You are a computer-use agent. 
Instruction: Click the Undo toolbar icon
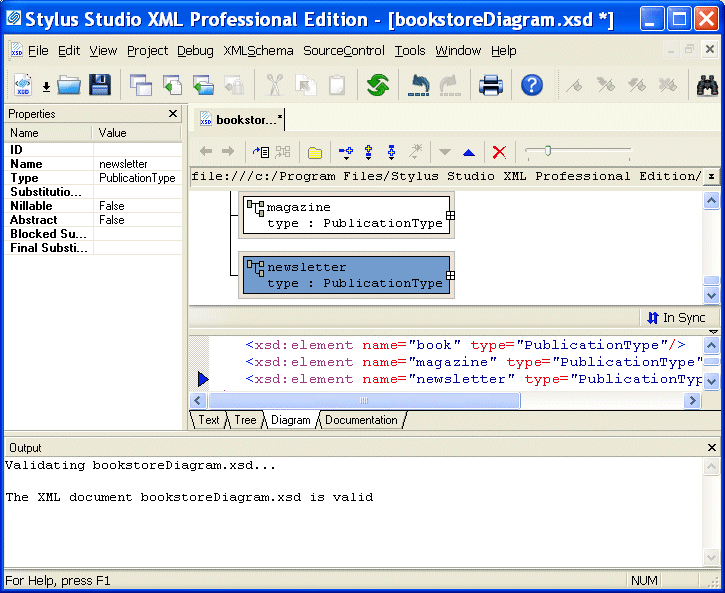(419, 85)
